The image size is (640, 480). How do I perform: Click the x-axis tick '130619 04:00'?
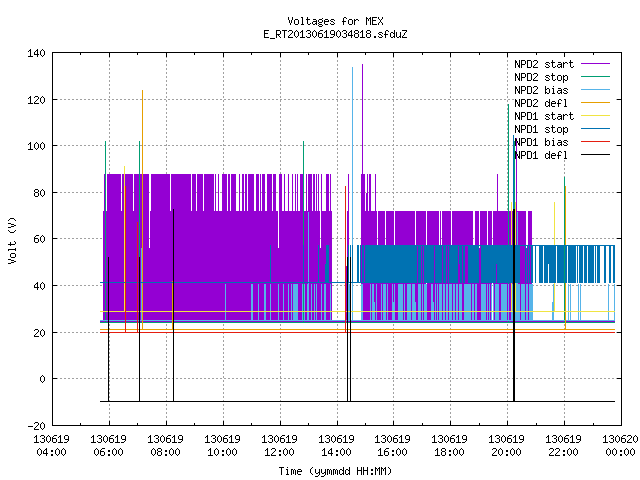click(51, 446)
